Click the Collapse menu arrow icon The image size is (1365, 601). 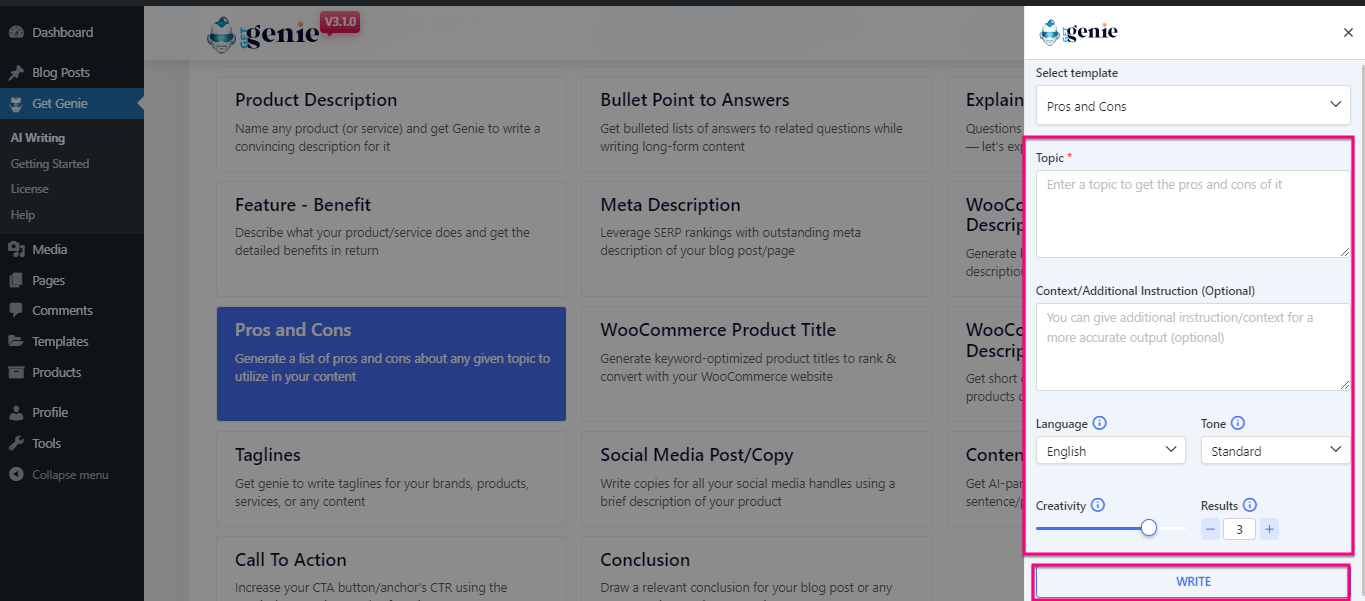pos(16,475)
